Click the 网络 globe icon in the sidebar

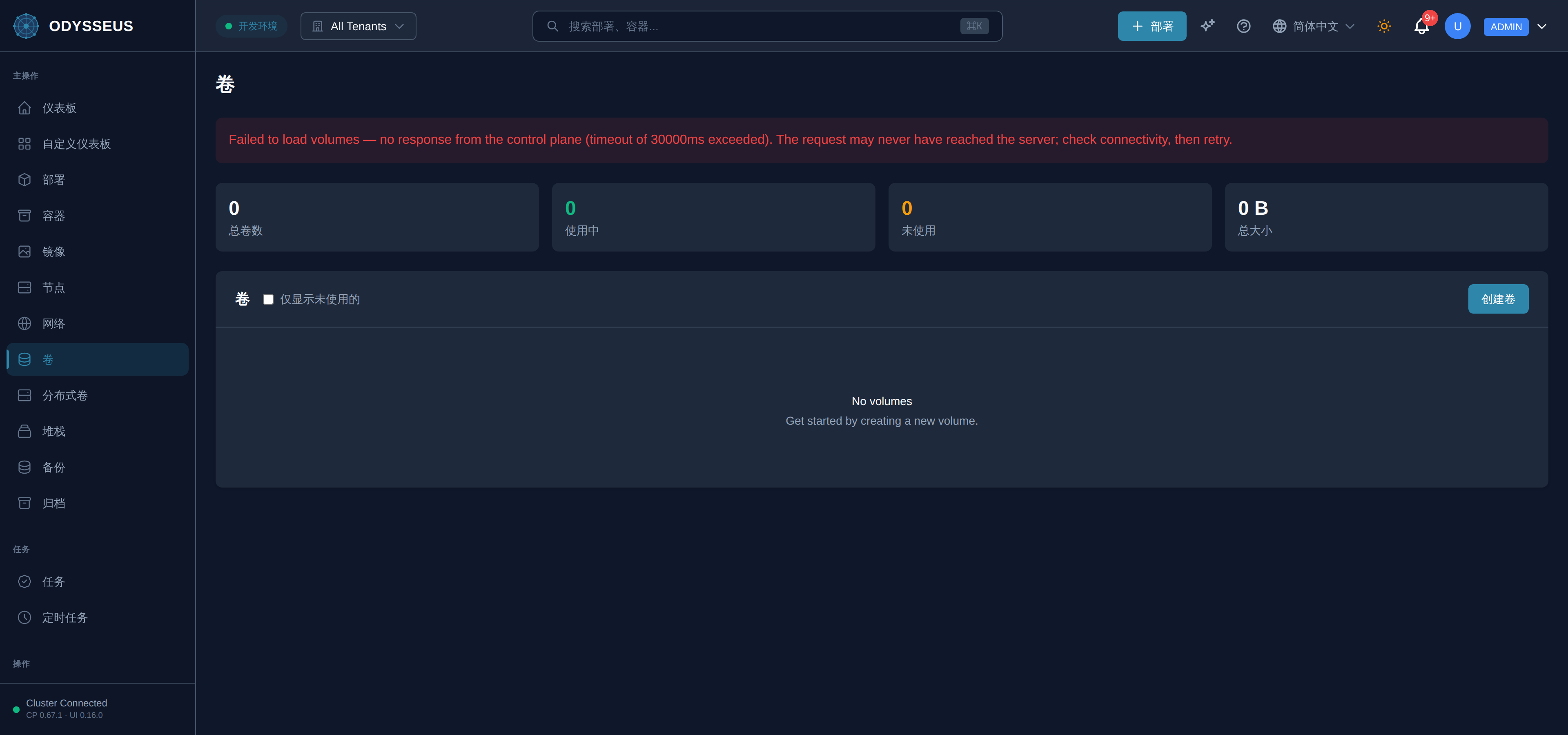24,323
